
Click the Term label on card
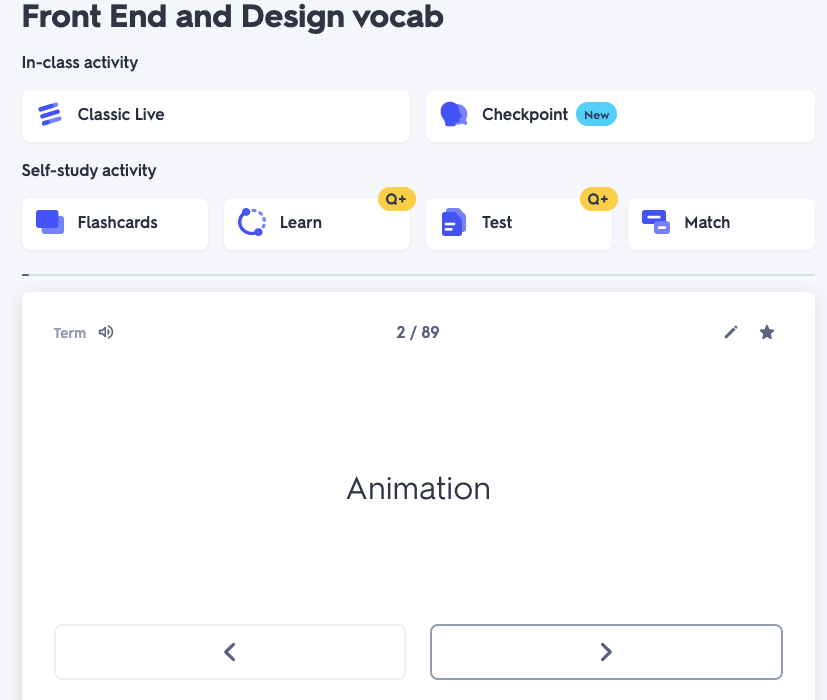point(70,333)
